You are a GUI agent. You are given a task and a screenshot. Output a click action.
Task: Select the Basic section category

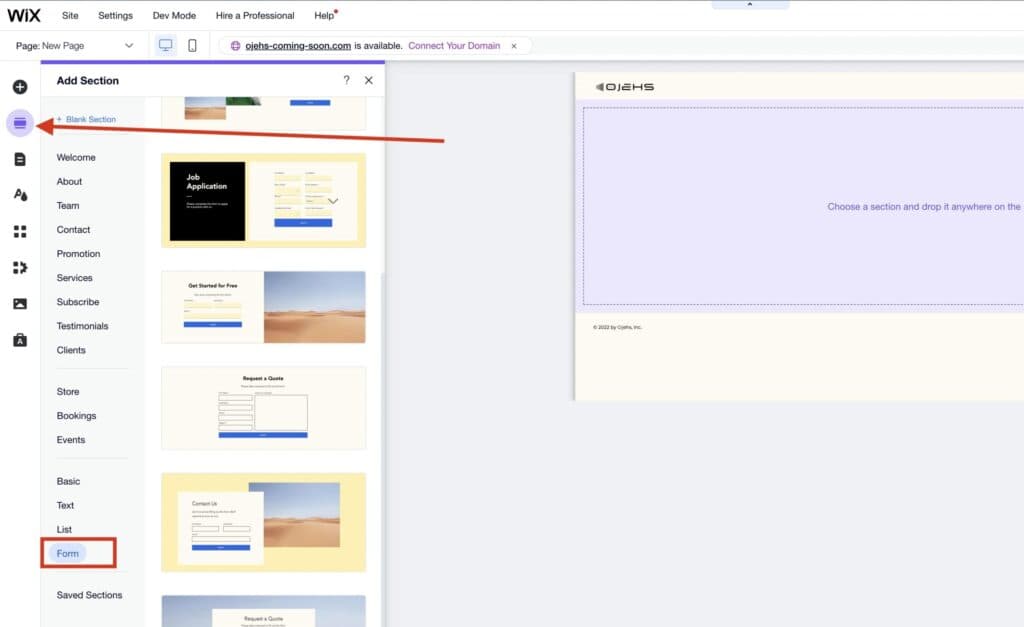(68, 481)
